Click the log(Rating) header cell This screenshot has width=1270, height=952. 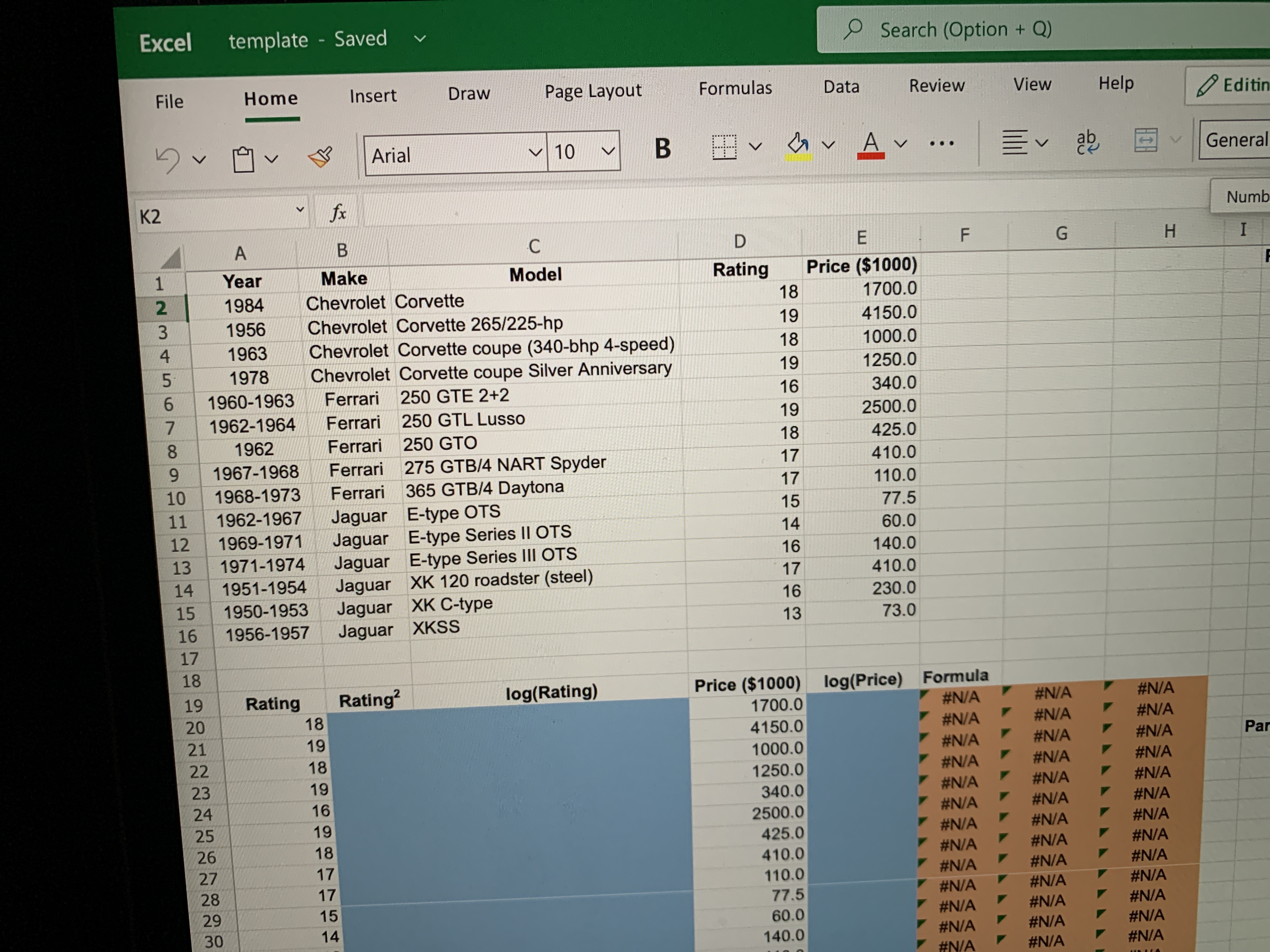551,692
